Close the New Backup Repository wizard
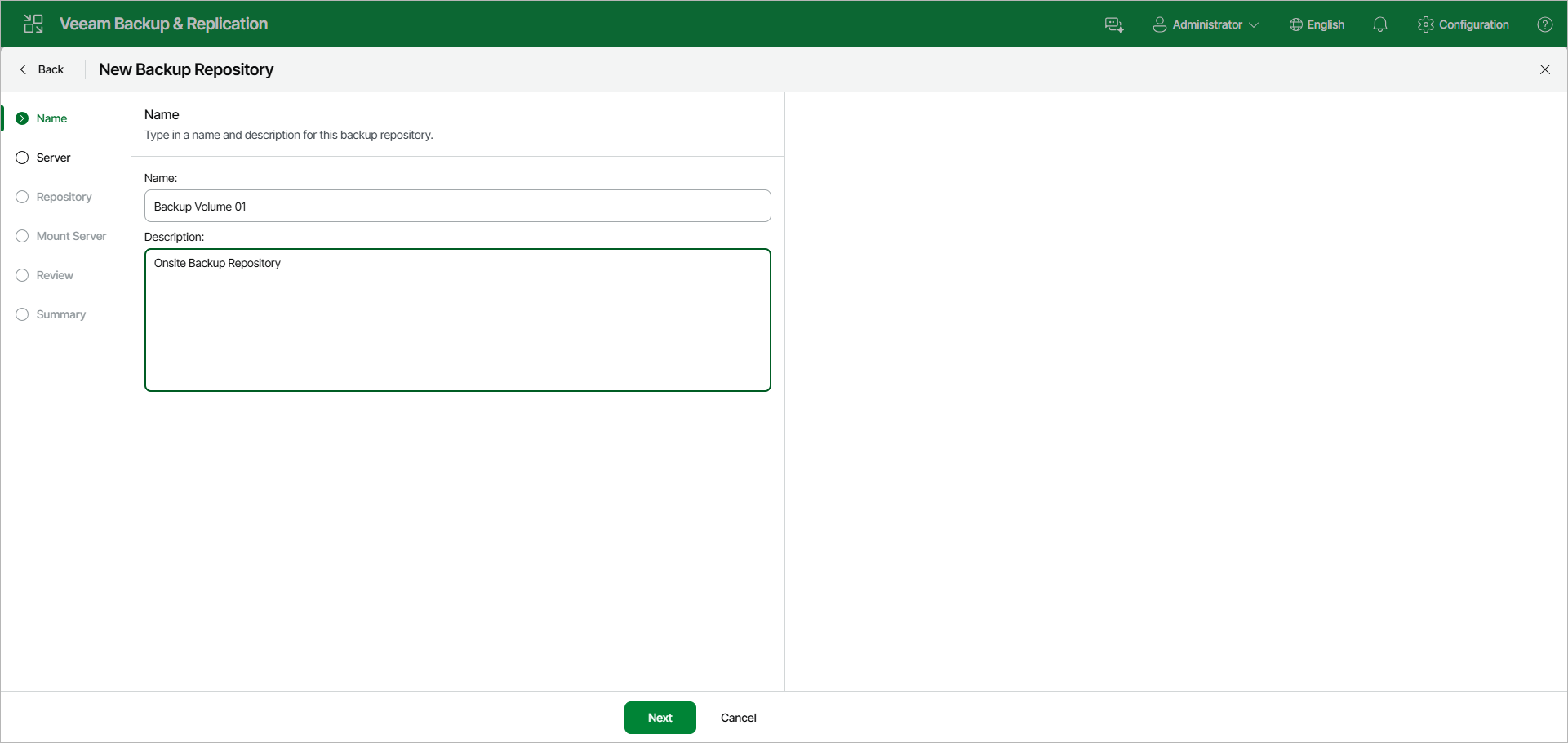 pos(1545,69)
